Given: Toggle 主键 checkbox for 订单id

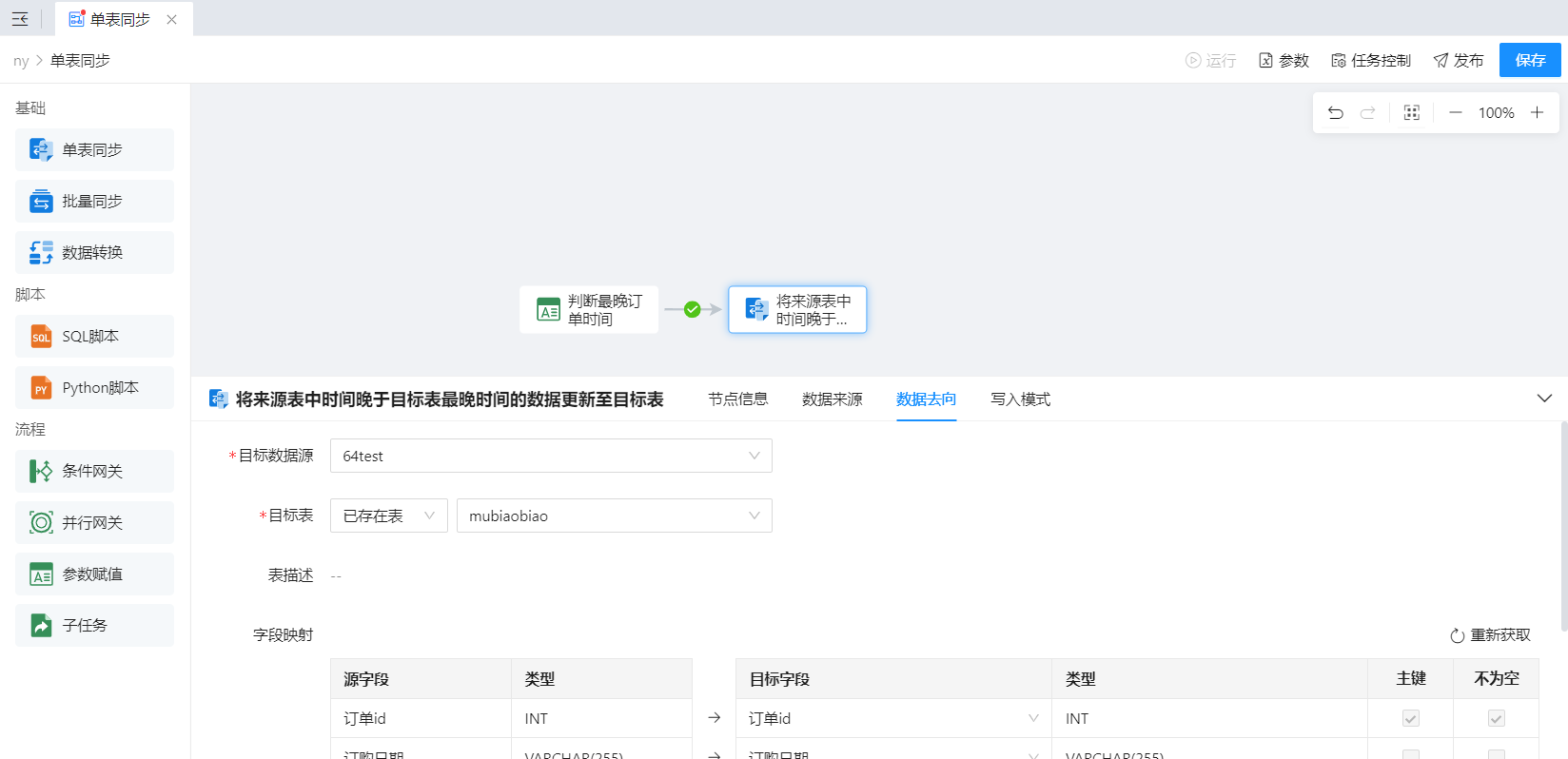Looking at the screenshot, I should pos(1410,718).
